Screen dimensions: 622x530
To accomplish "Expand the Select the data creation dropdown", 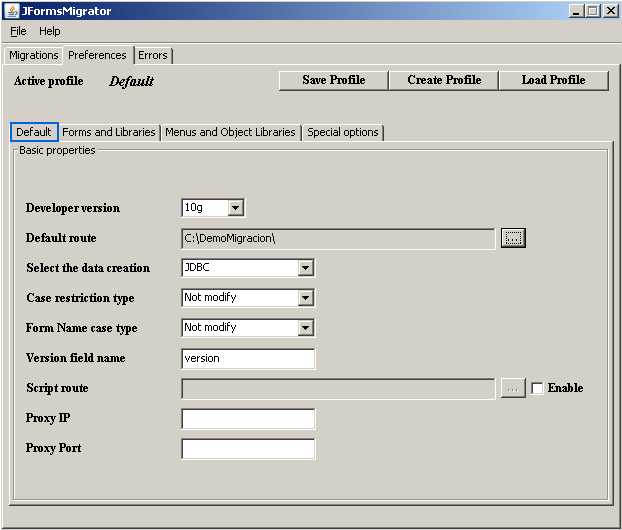I will (x=305, y=268).
